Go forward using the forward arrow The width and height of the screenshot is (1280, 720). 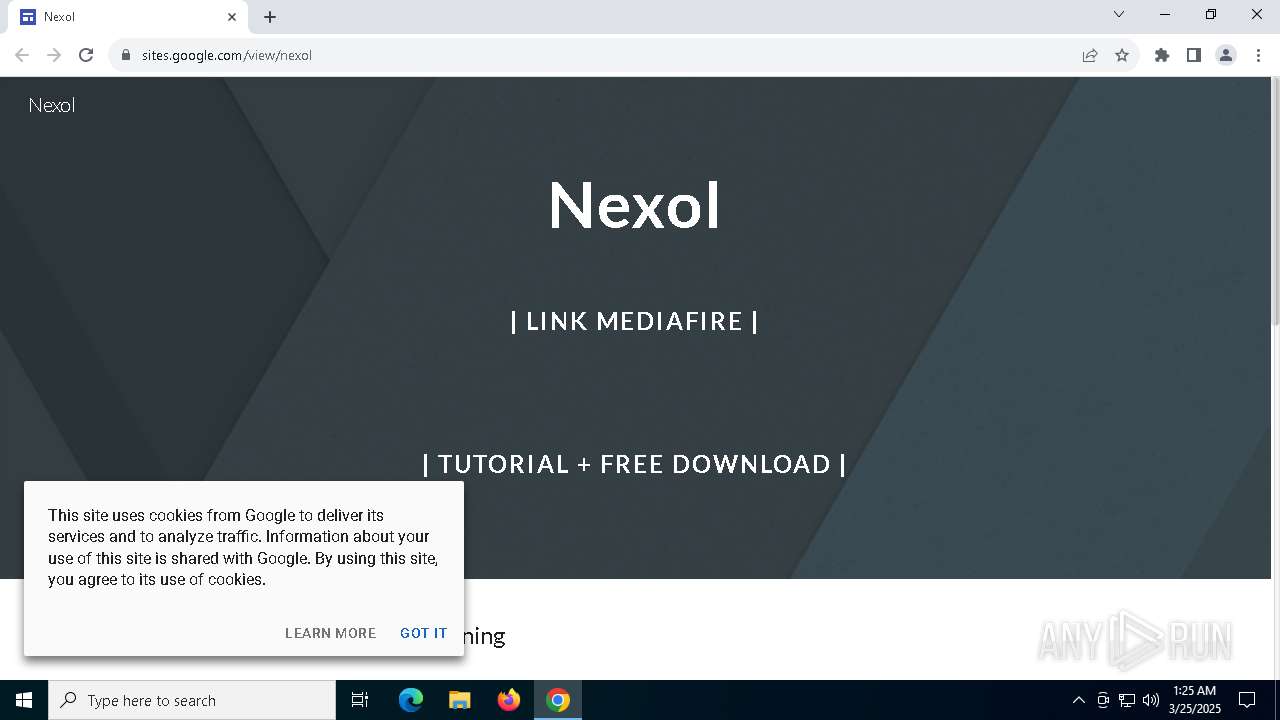(54, 55)
